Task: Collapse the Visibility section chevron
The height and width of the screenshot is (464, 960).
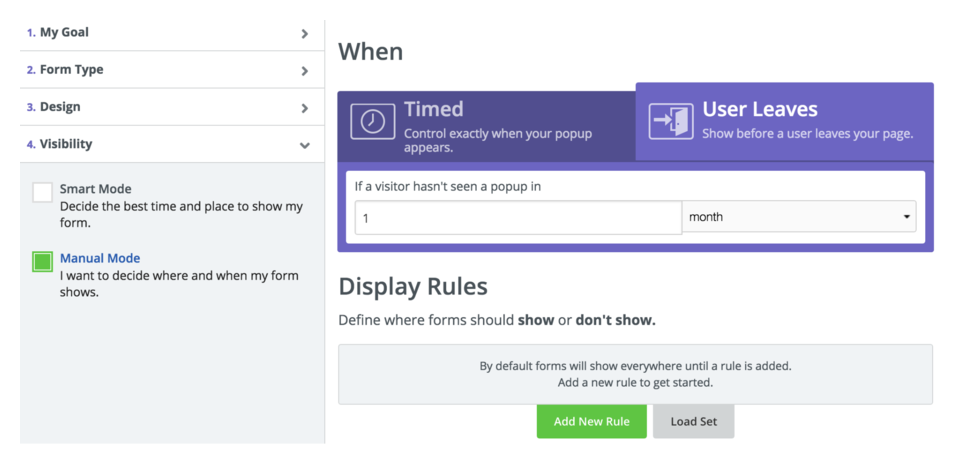Action: click(304, 145)
